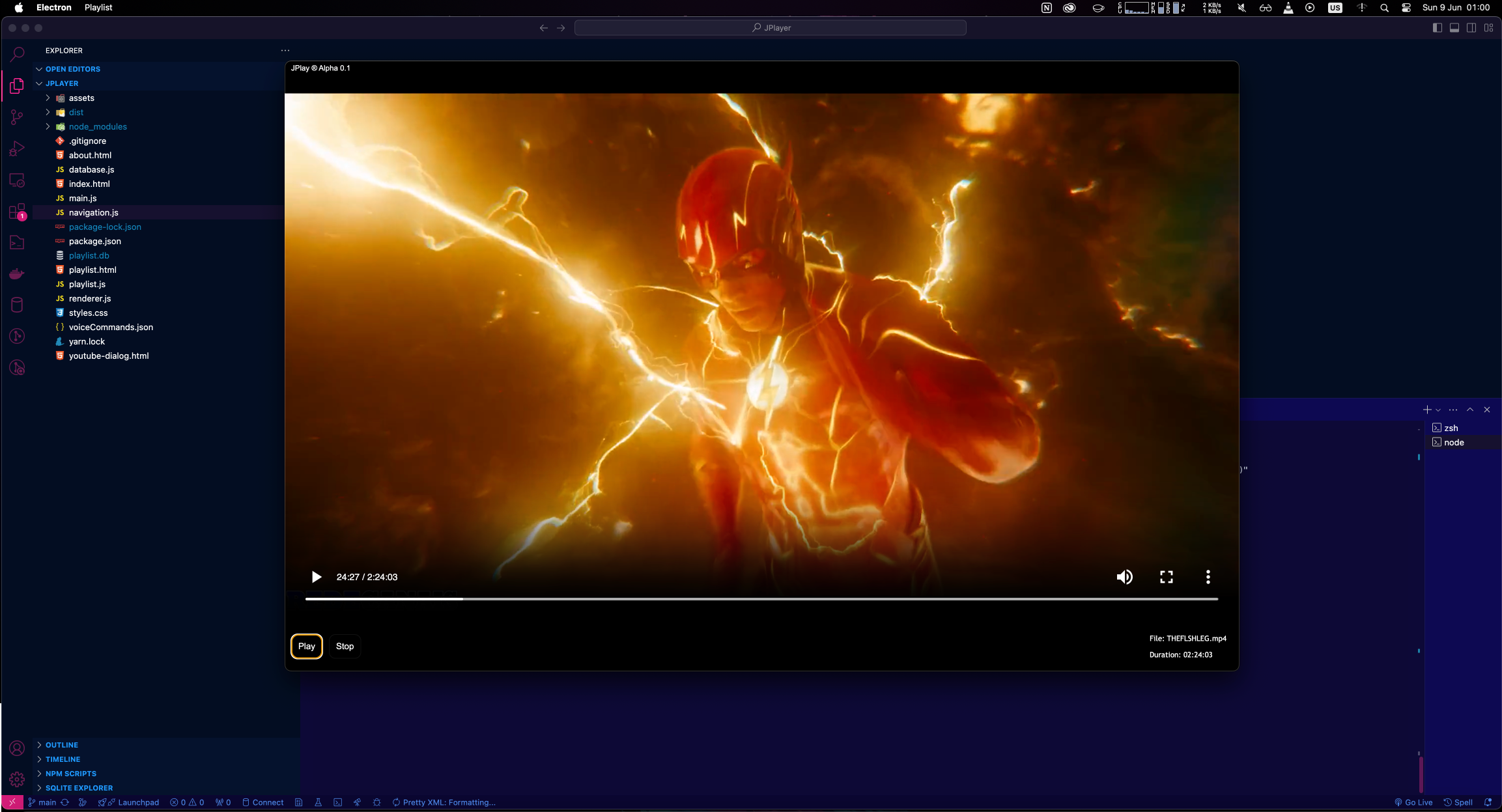
Task: Maximize the terminal panel with chevron
Action: [1470, 410]
